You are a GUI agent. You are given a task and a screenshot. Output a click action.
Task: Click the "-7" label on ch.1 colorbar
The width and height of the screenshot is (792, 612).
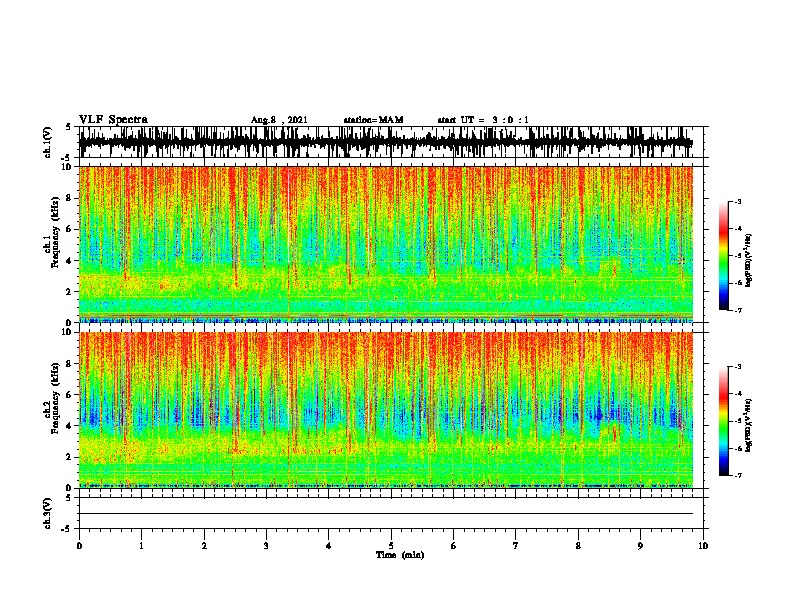(737, 310)
